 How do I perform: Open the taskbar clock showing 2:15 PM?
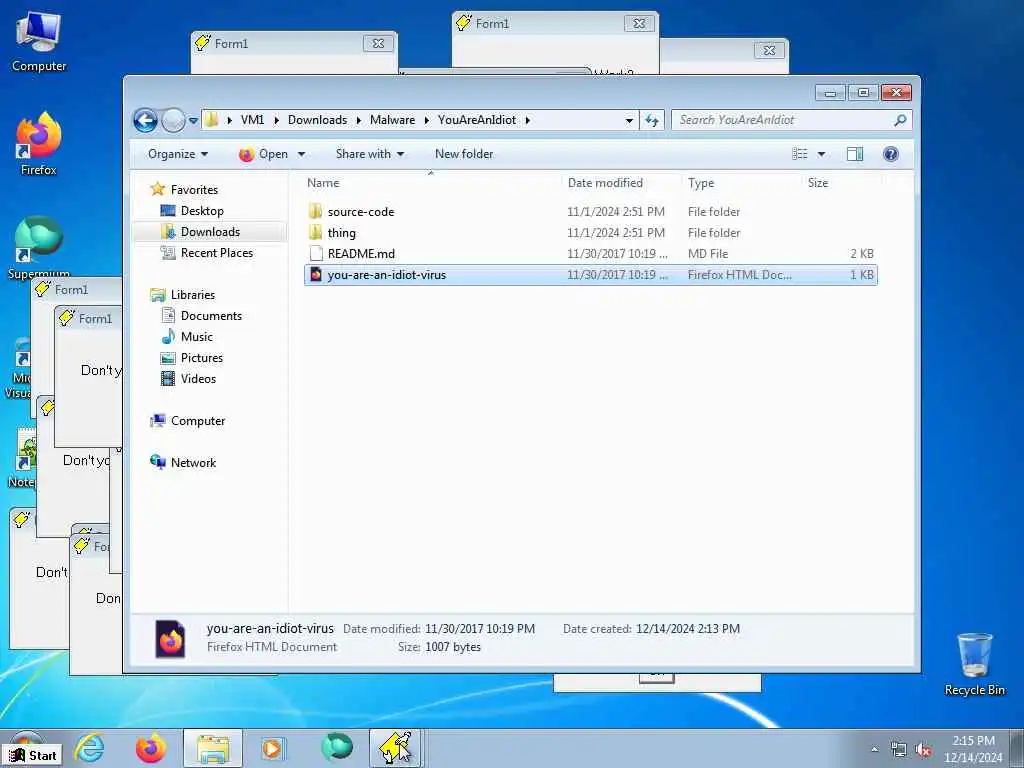click(x=973, y=749)
